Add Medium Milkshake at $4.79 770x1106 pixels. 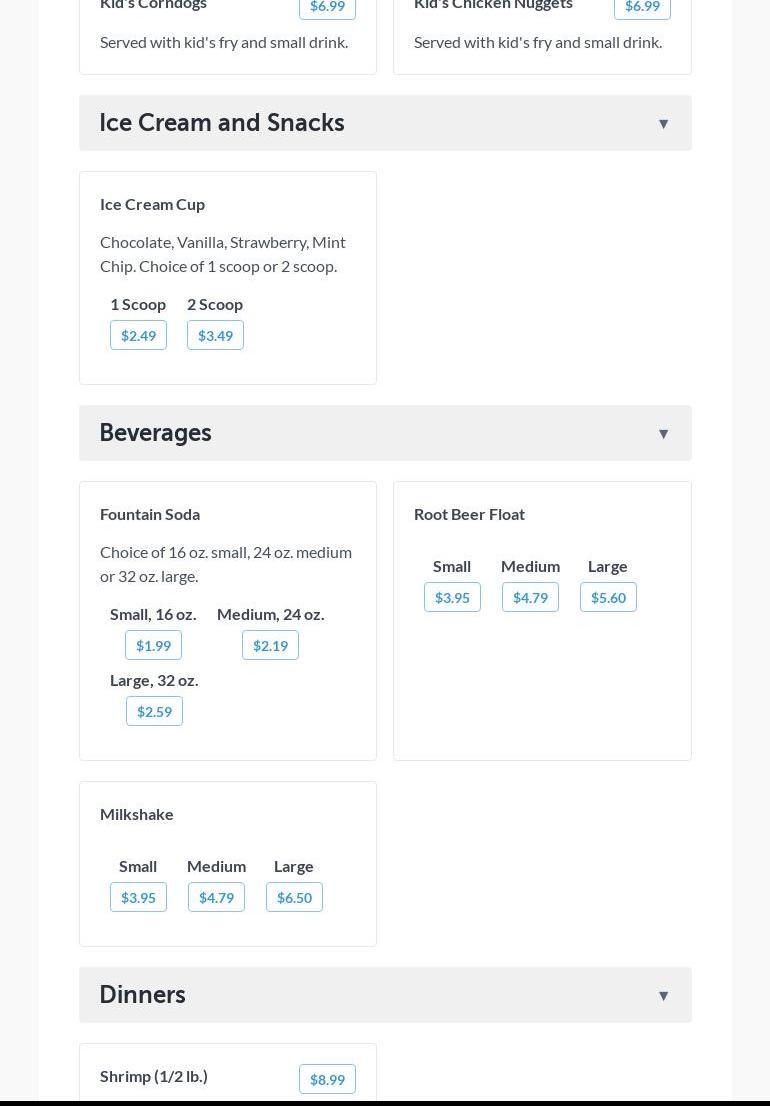216,897
